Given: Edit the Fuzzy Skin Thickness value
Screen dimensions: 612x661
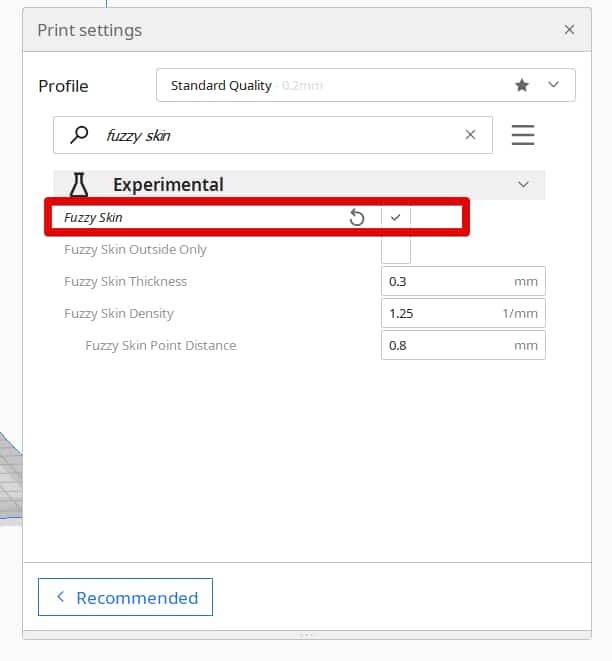Looking at the screenshot, I should [x=463, y=281].
